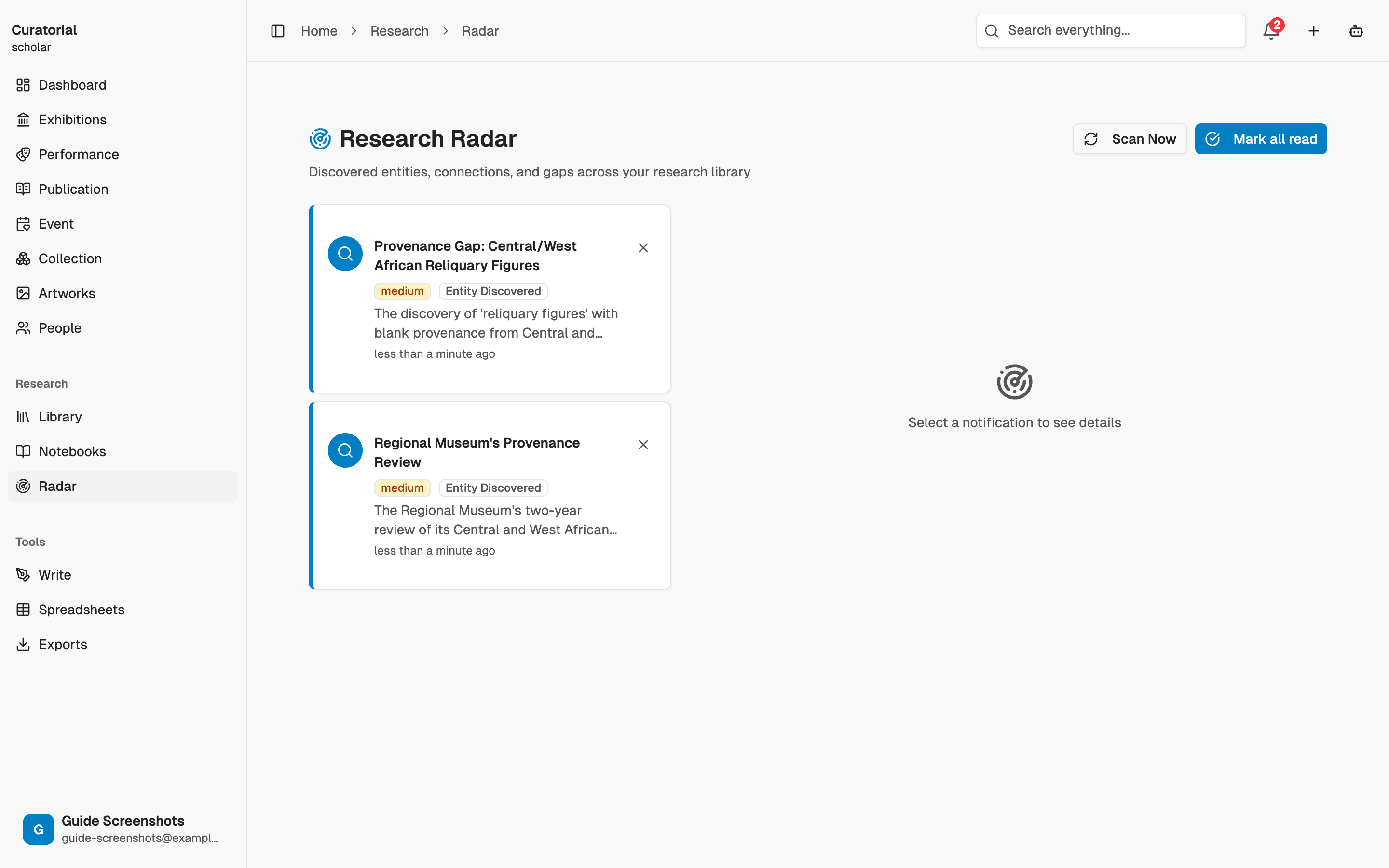Viewport: 1389px width, 868px height.
Task: Mark all notifications as read
Action: point(1261,139)
